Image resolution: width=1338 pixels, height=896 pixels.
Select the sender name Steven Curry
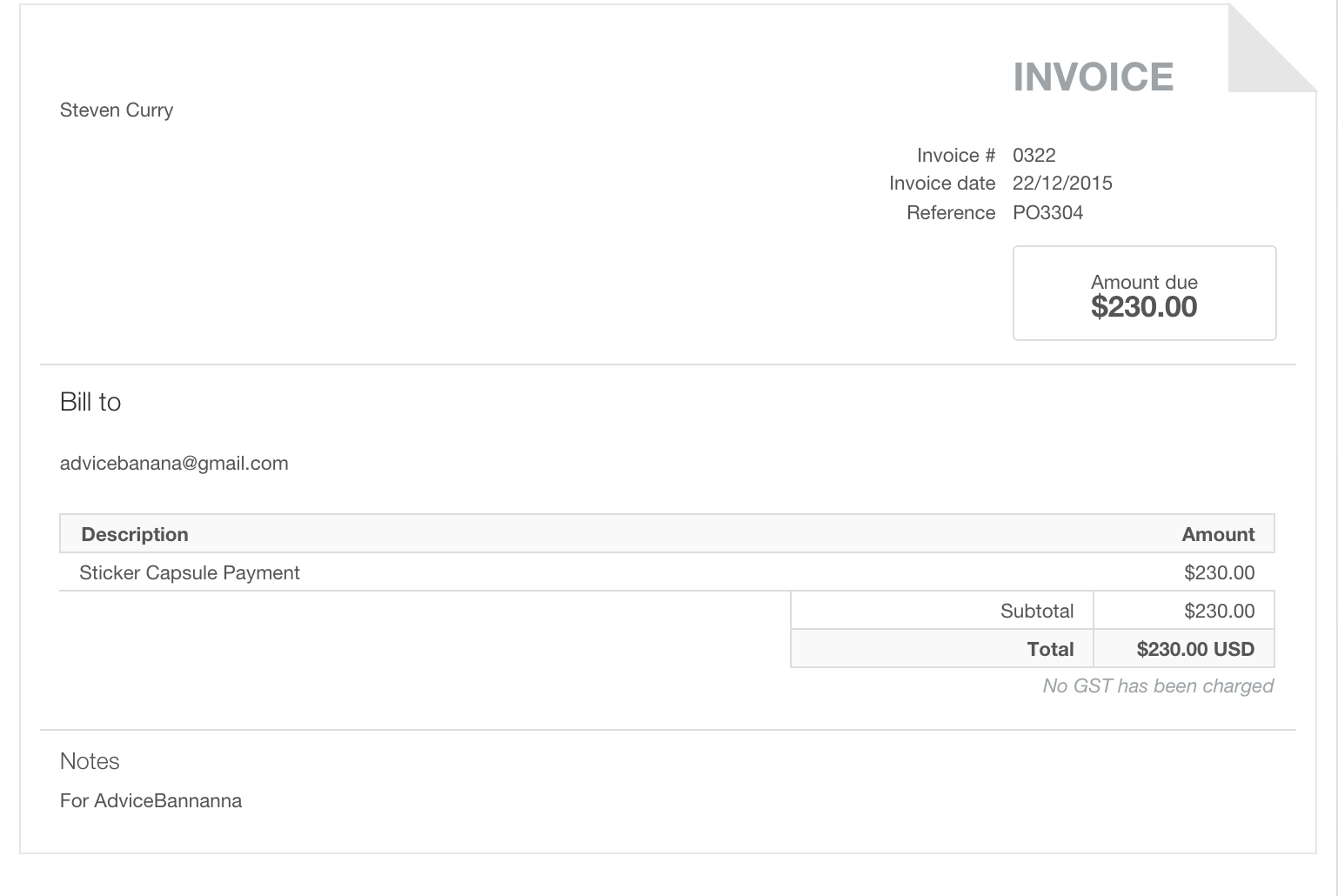117,110
